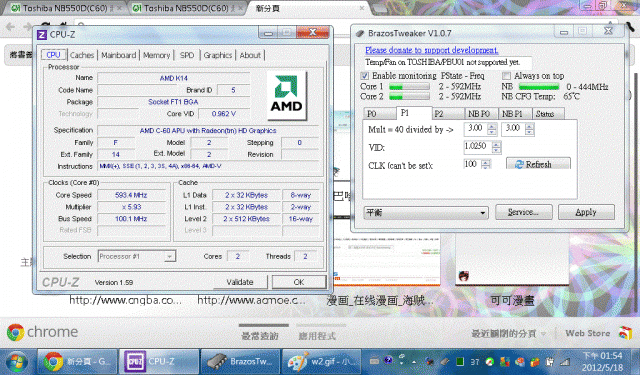This screenshot has height=375, width=640.
Task: Click the Refresh button
Action: 538,164
